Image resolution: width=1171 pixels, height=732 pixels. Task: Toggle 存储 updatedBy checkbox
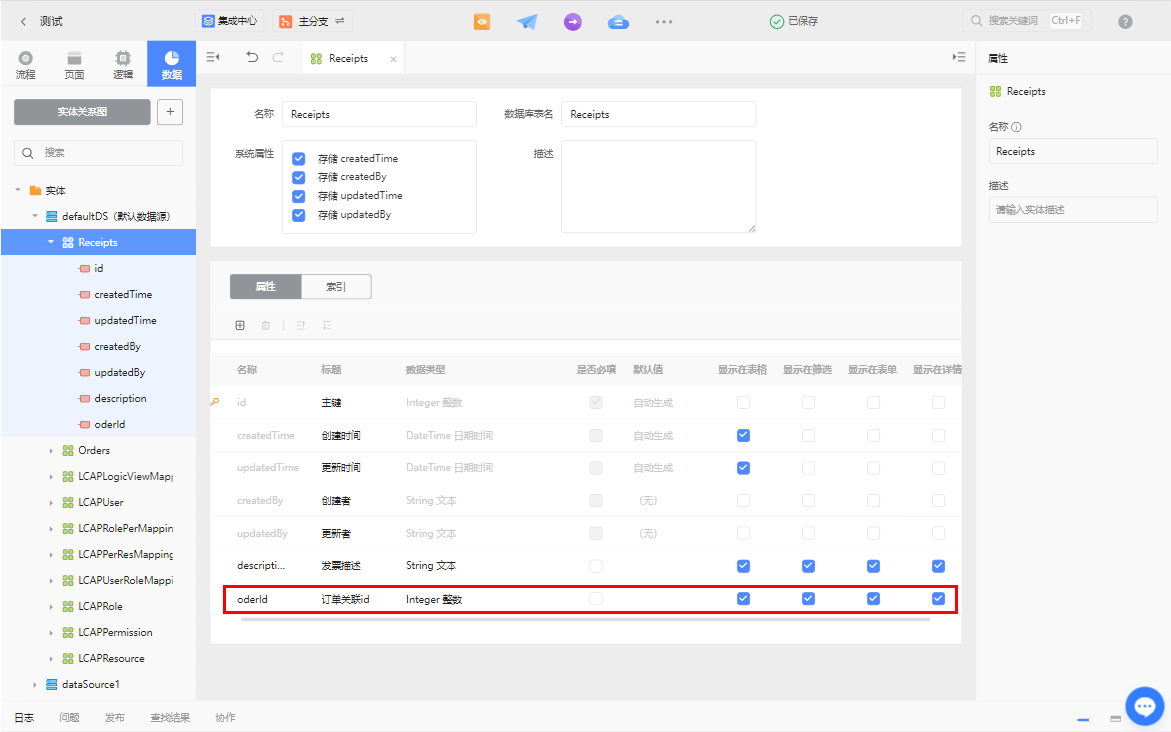click(x=299, y=214)
